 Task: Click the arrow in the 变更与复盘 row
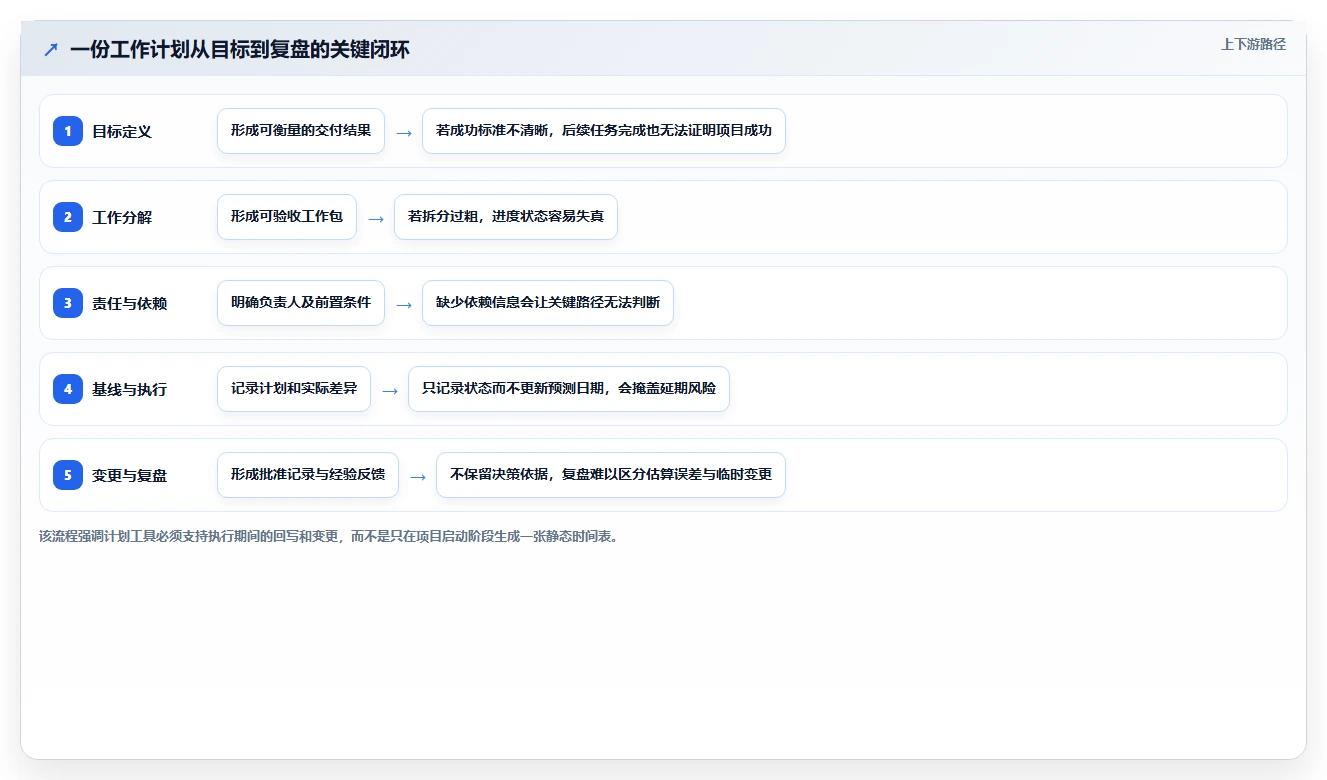click(x=418, y=476)
